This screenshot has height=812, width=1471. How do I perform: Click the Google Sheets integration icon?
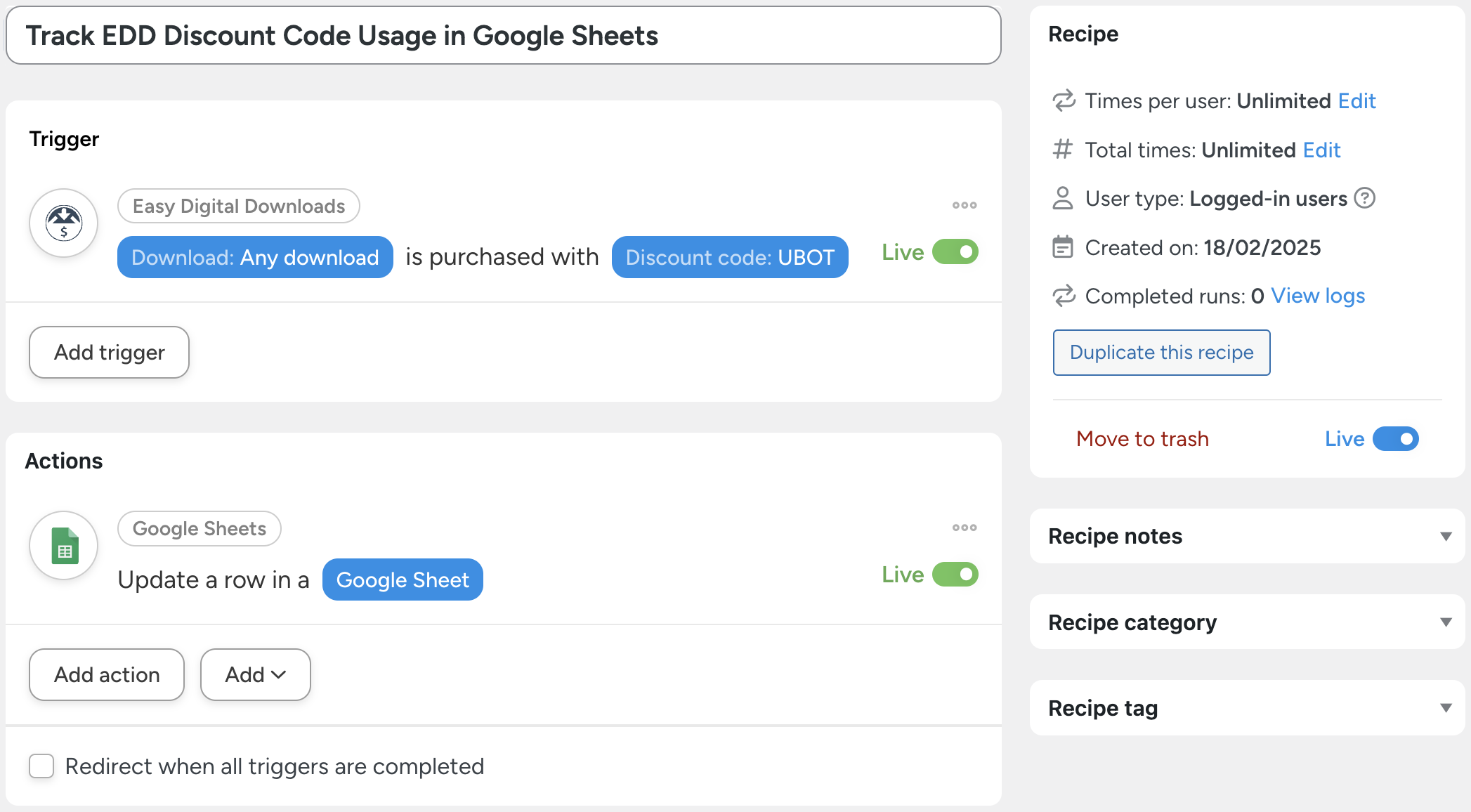pos(64,546)
